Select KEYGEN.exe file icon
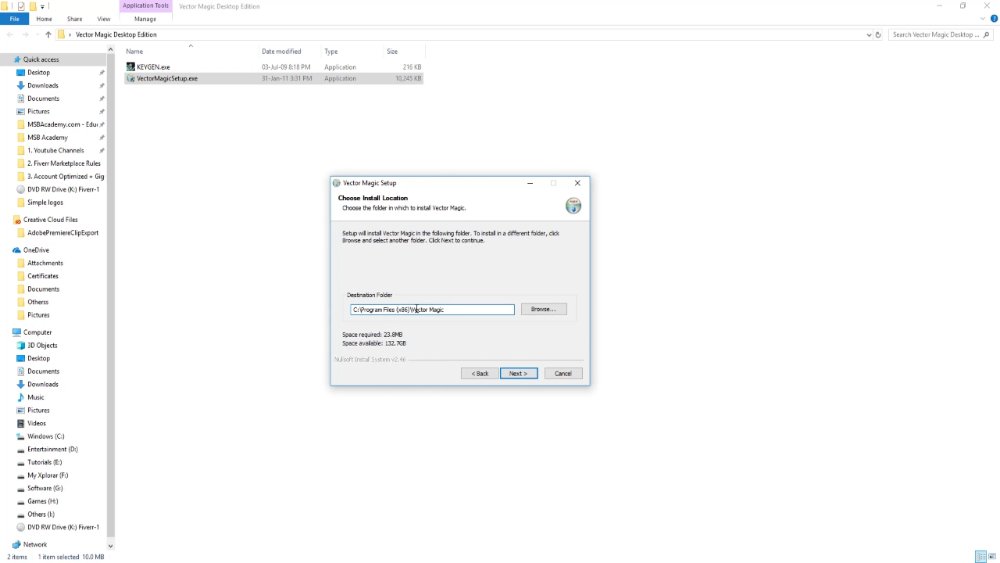Viewport: 1000px width, 563px height. pyautogui.click(x=130, y=66)
